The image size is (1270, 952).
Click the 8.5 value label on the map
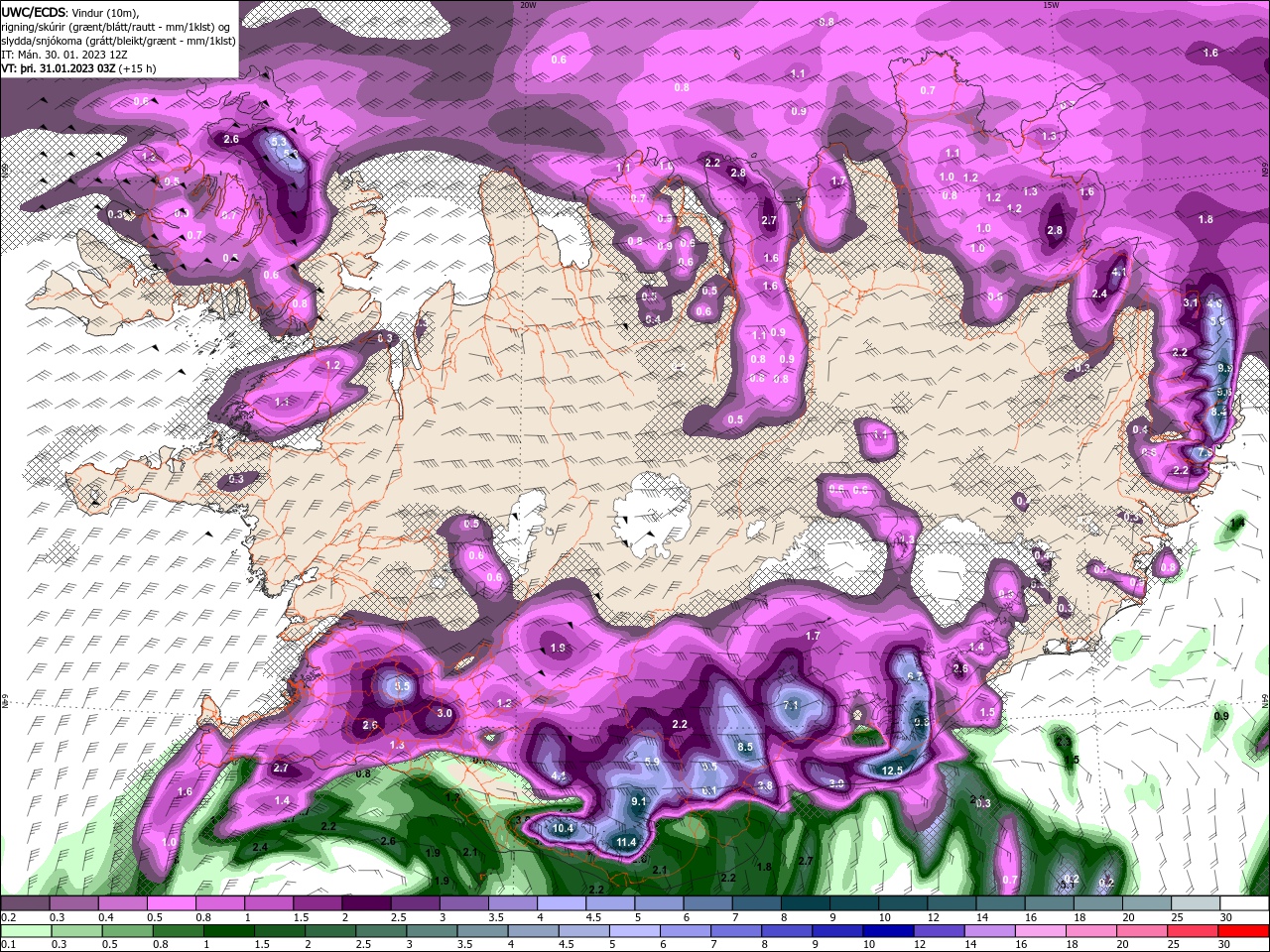coord(745,747)
